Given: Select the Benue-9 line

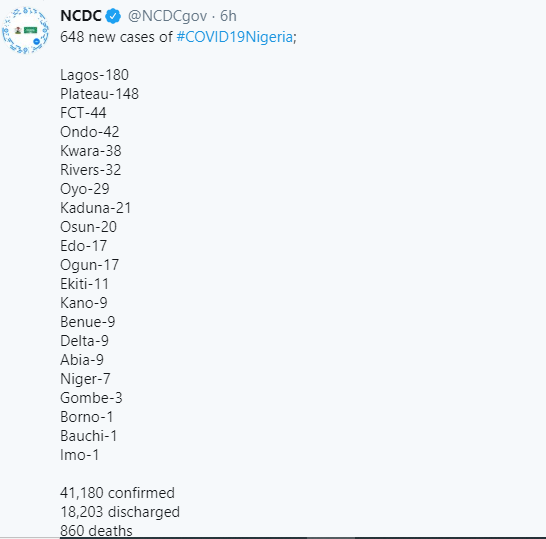Looking at the screenshot, I should (88, 322).
